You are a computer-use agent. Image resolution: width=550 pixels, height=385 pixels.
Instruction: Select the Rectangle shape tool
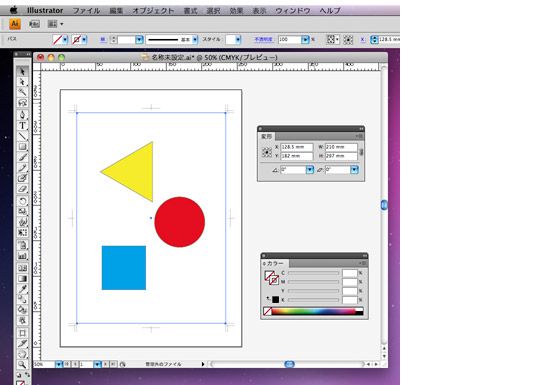[x=22, y=147]
